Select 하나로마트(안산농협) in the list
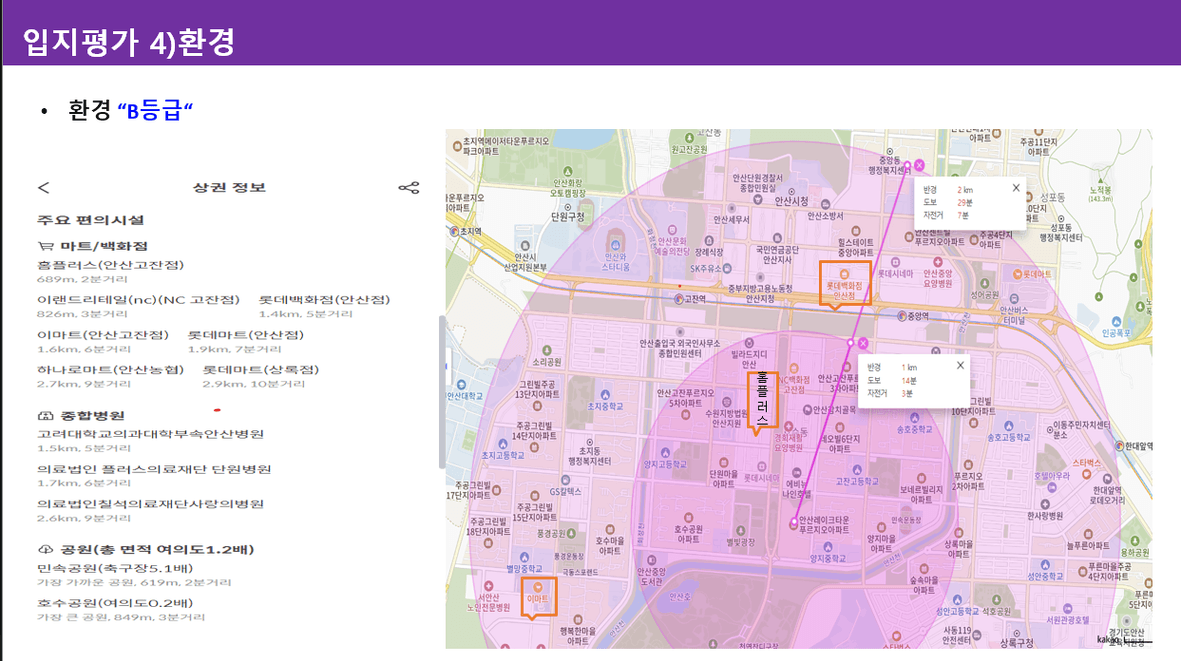Image resolution: width=1181 pixels, height=661 pixels. click(111, 370)
